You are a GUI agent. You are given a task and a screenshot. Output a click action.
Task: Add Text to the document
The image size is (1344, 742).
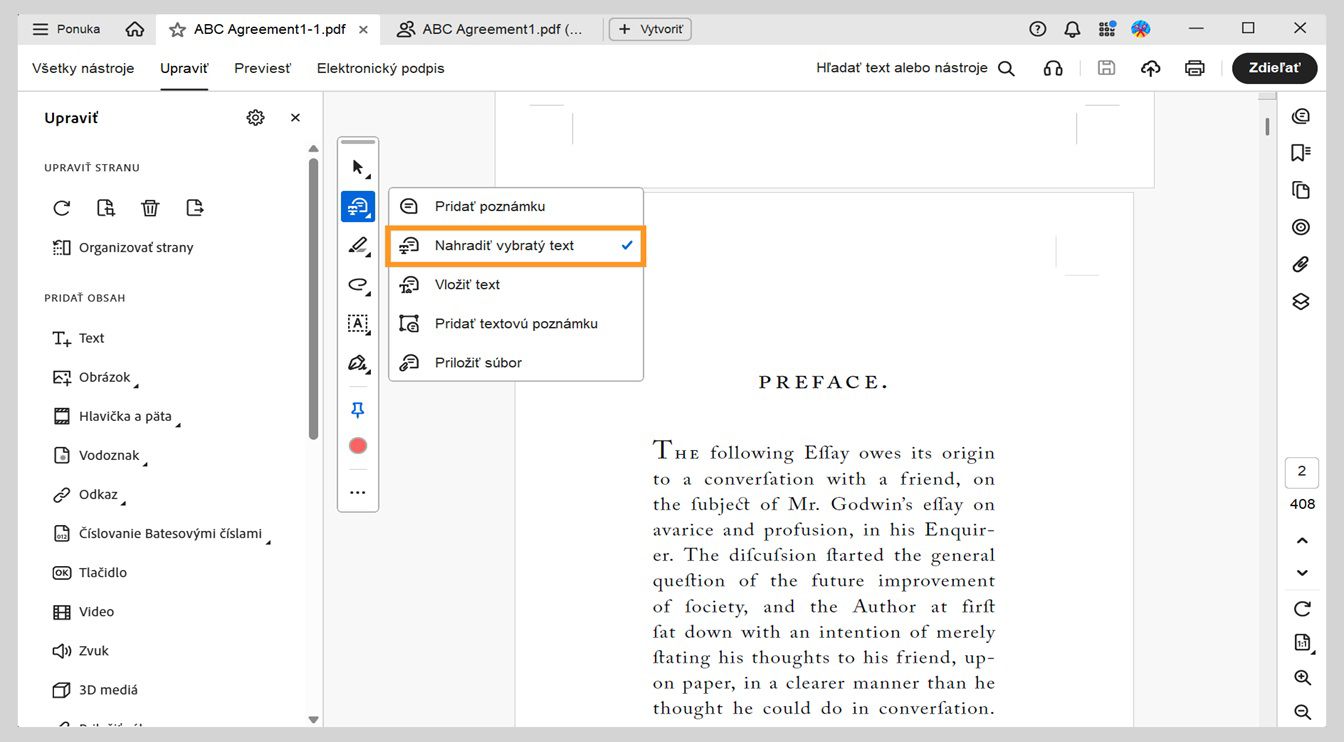pyautogui.click(x=78, y=338)
